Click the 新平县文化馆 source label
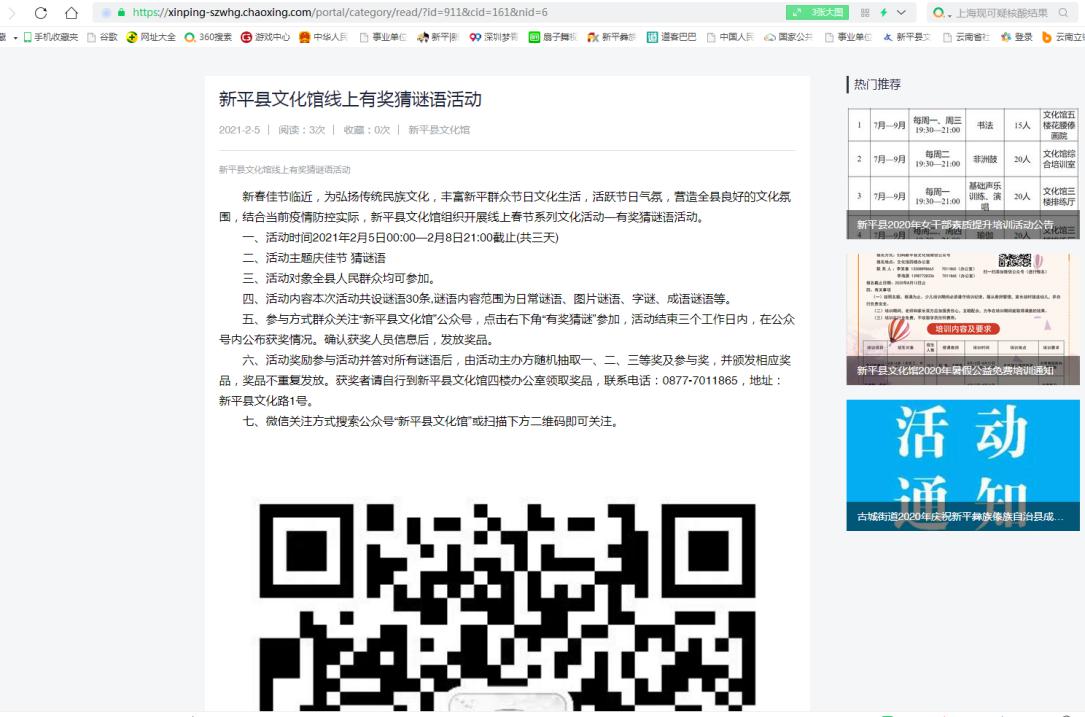This screenshot has width=1085, height=717. coord(439,129)
